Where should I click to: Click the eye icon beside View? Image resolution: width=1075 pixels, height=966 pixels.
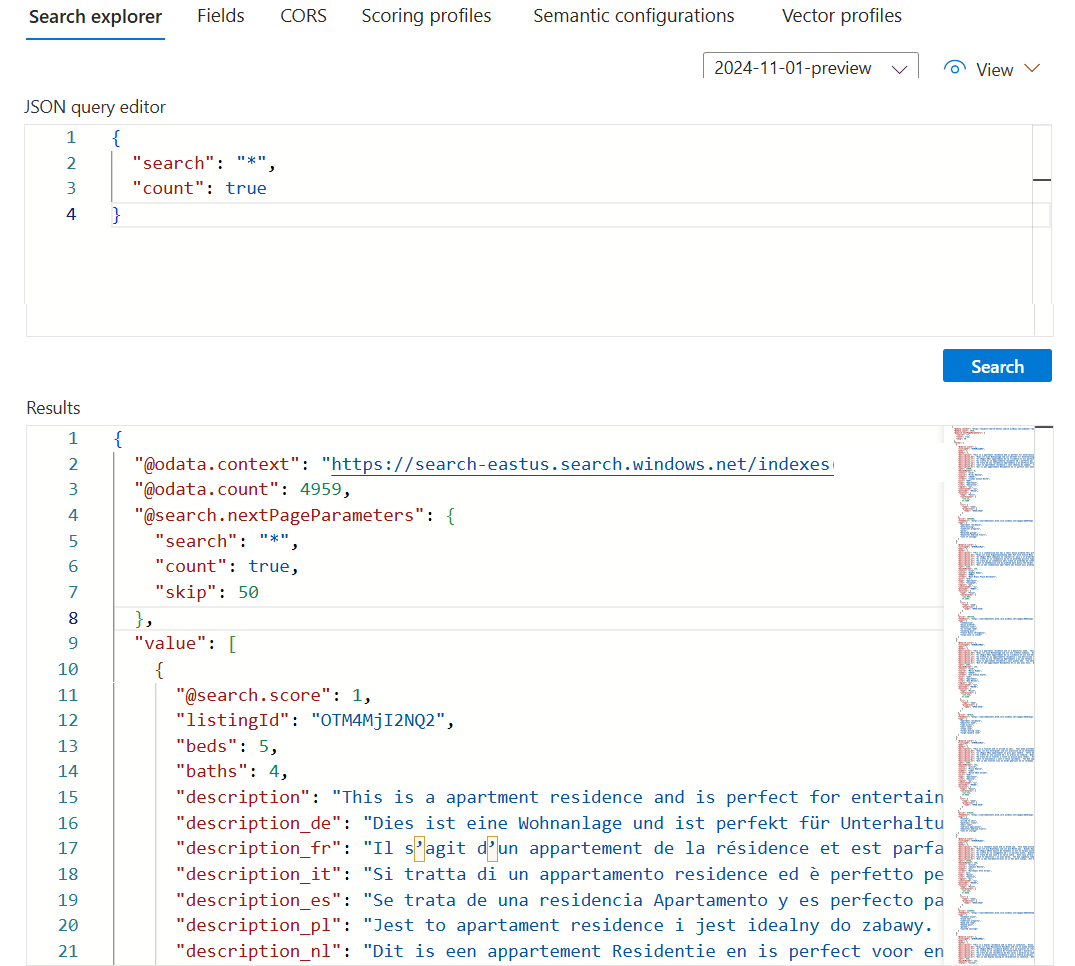click(x=955, y=69)
